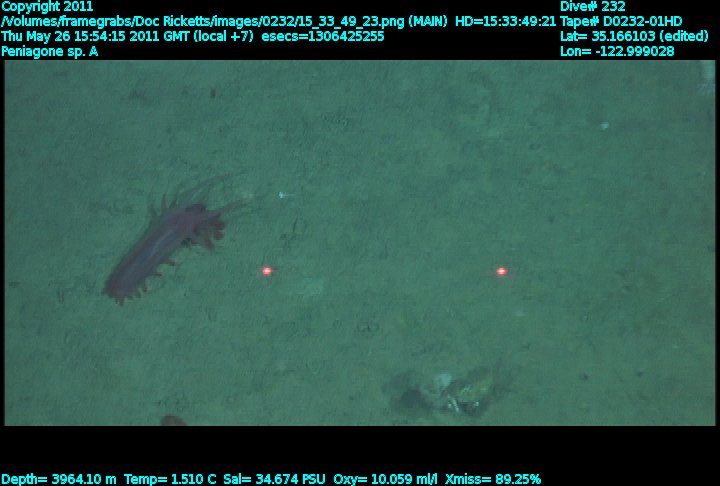Image resolution: width=720 pixels, height=486 pixels.
Task: Click the Dive# 232 text
Action: (592, 6)
